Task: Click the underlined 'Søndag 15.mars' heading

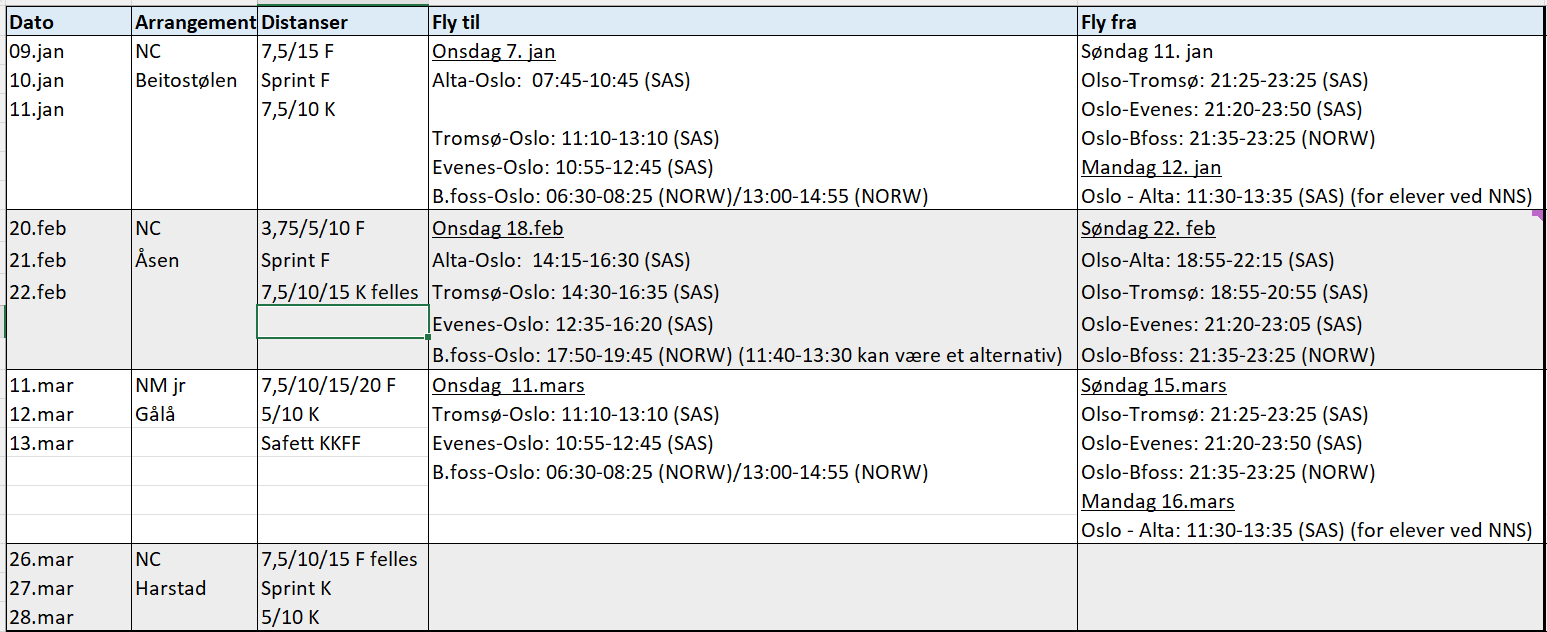Action: (x=1153, y=386)
